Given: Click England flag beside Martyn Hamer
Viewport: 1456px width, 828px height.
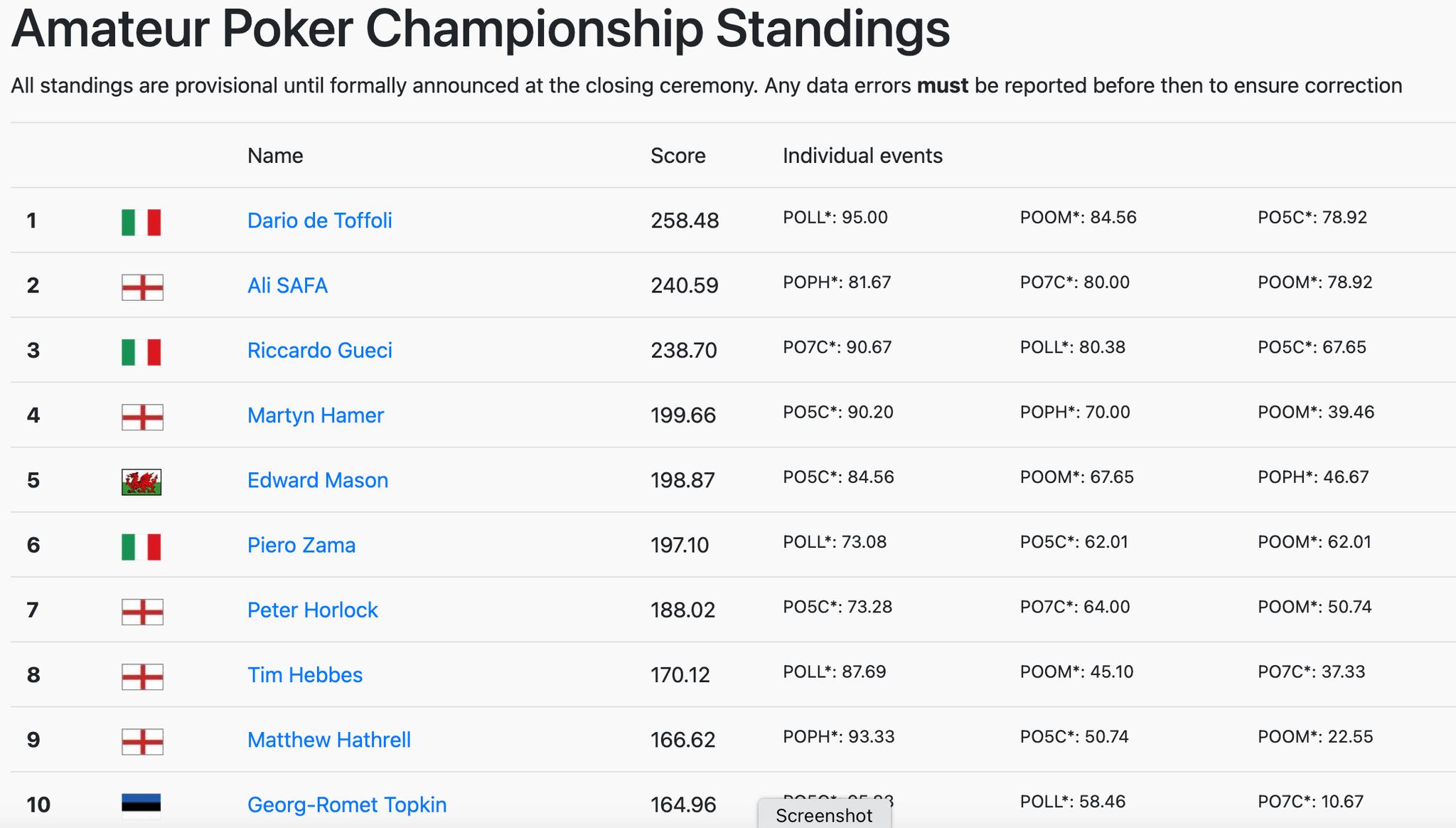Looking at the screenshot, I should pyautogui.click(x=142, y=418).
